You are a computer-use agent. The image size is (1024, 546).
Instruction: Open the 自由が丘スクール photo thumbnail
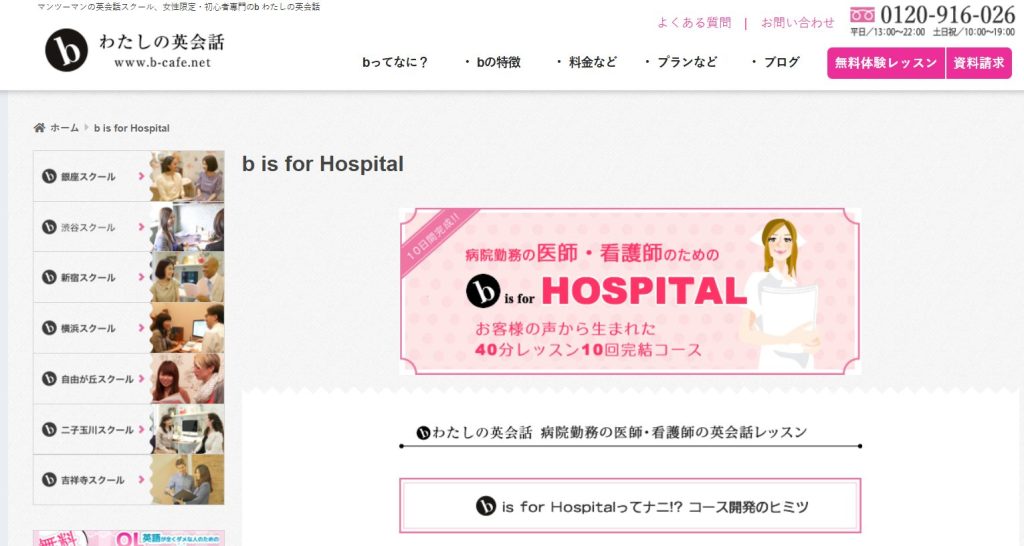pos(187,379)
